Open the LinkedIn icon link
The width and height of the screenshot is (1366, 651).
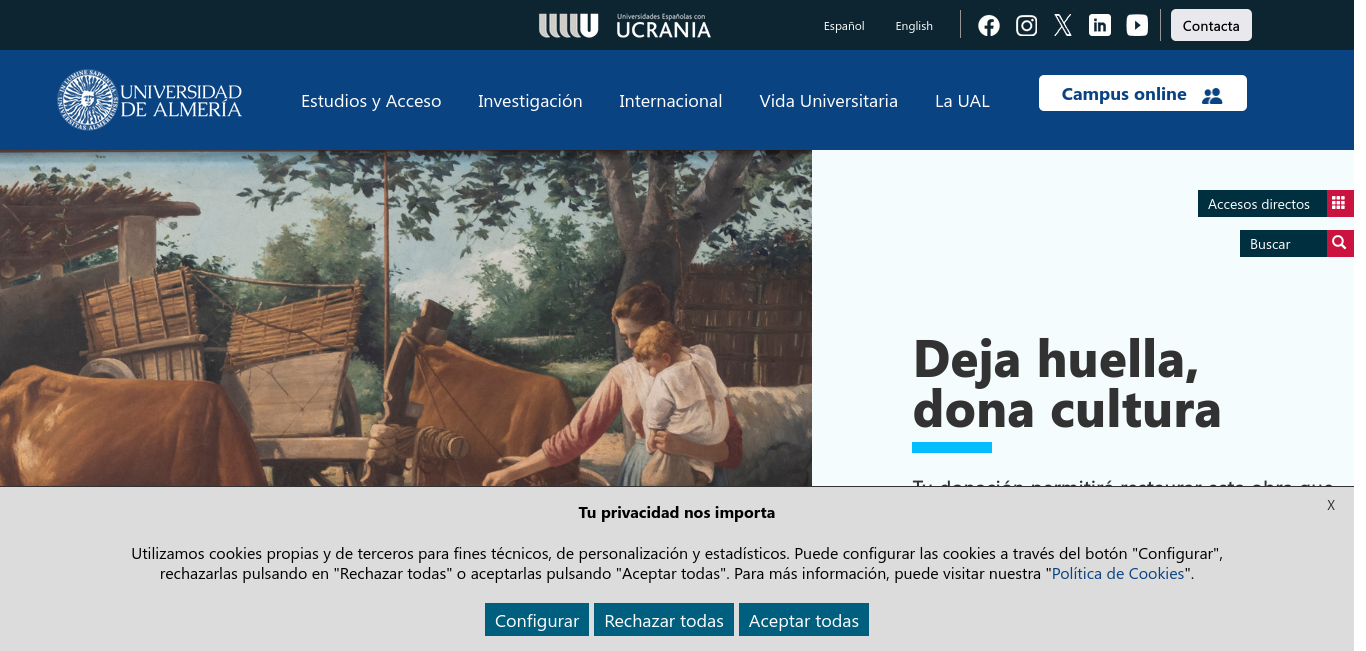(x=1100, y=26)
